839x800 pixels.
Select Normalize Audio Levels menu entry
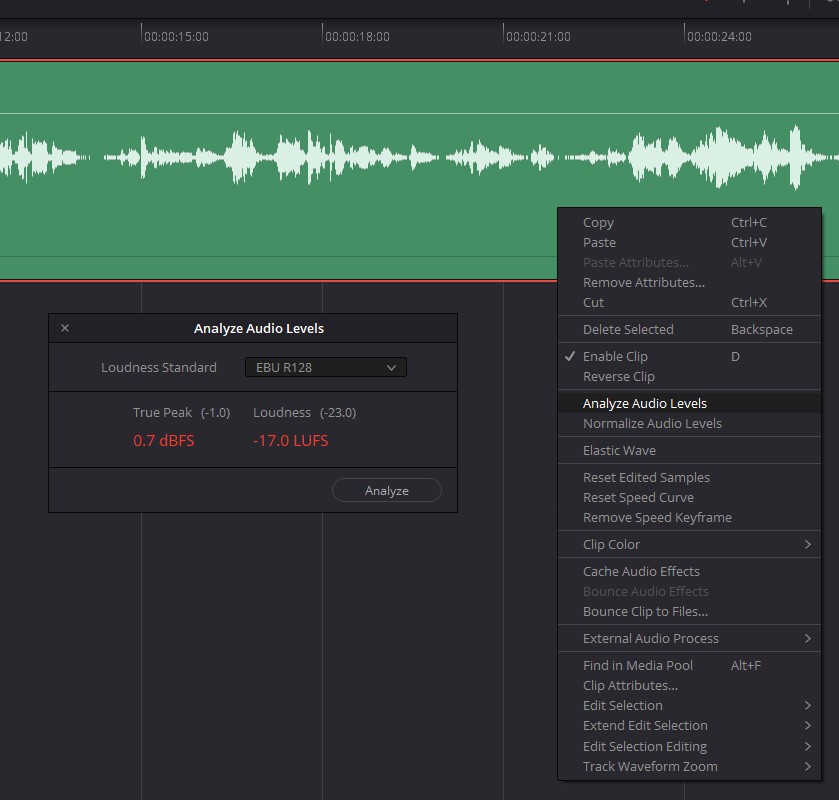tap(689, 423)
